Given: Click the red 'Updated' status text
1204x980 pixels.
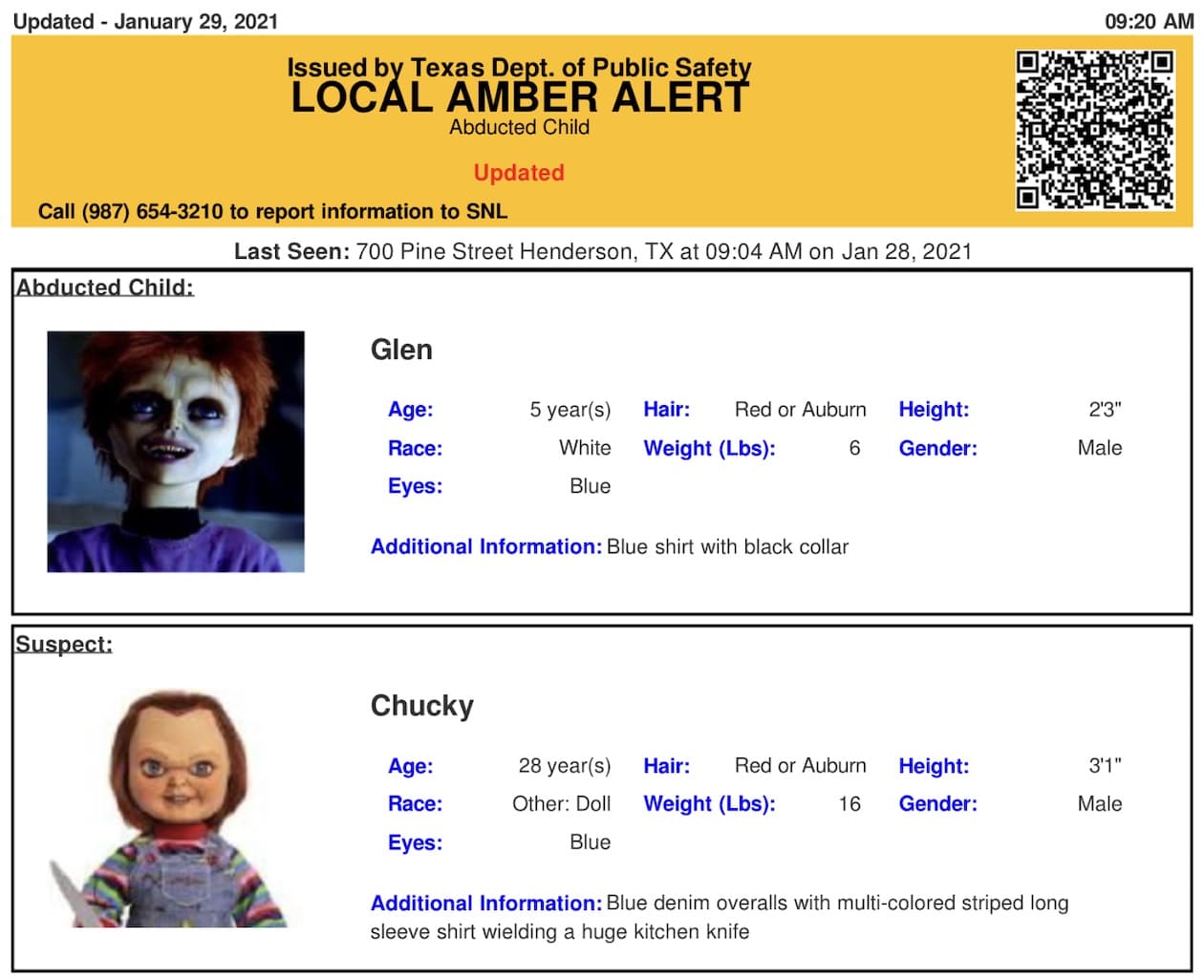Looking at the screenshot, I should pos(519,173).
